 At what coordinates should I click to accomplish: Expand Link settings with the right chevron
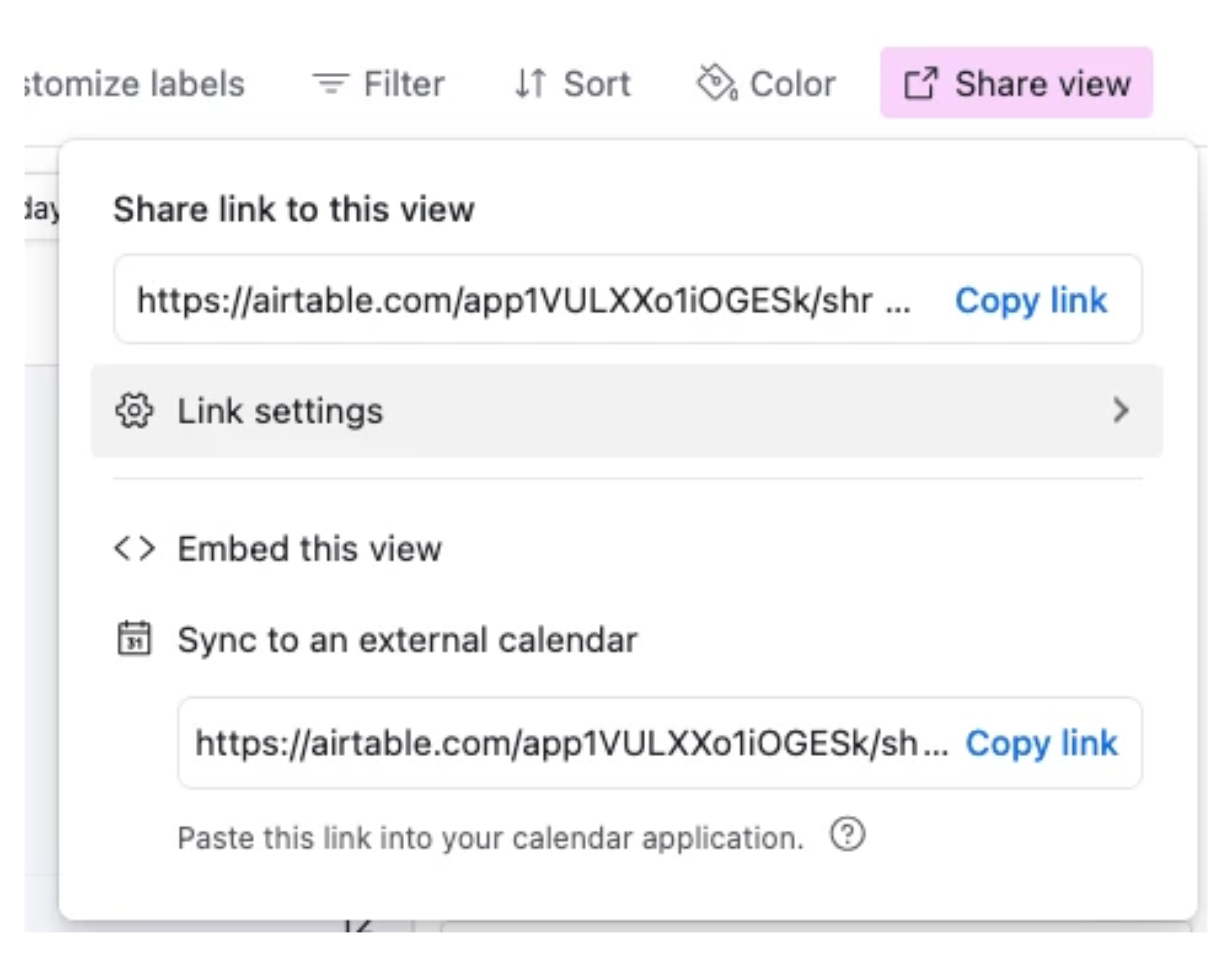(1121, 410)
